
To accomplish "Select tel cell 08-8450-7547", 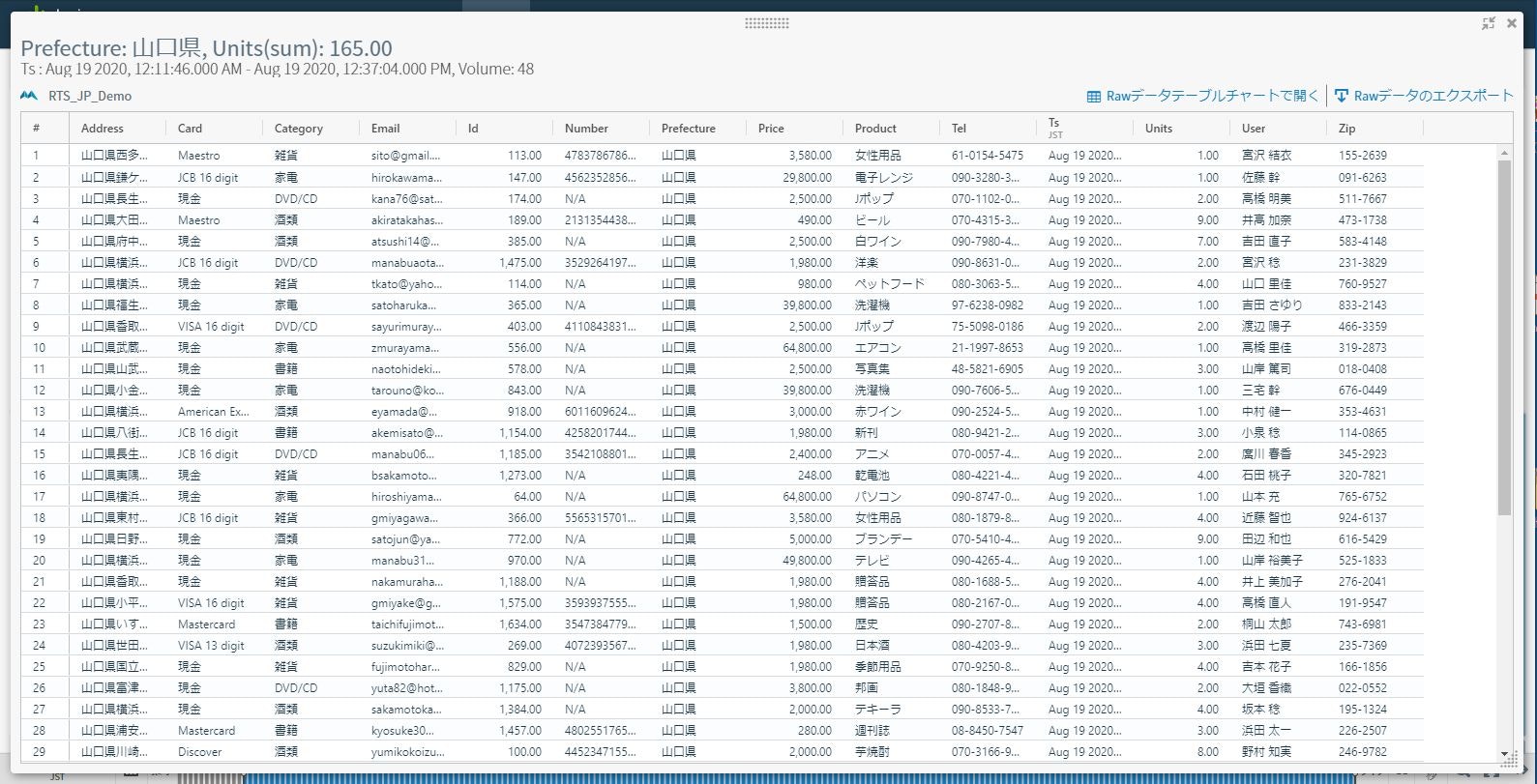I will (988, 730).
